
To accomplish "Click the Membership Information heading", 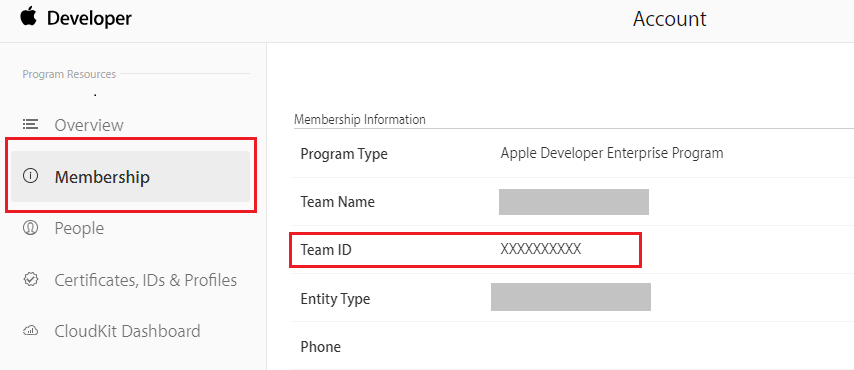I will coord(359,119).
